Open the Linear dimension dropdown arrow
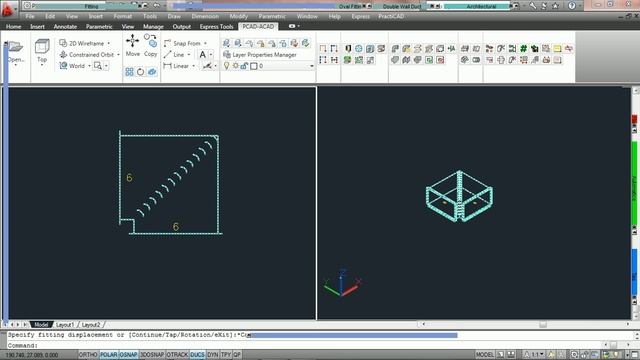Image resolution: width=640 pixels, height=360 pixels. point(193,66)
